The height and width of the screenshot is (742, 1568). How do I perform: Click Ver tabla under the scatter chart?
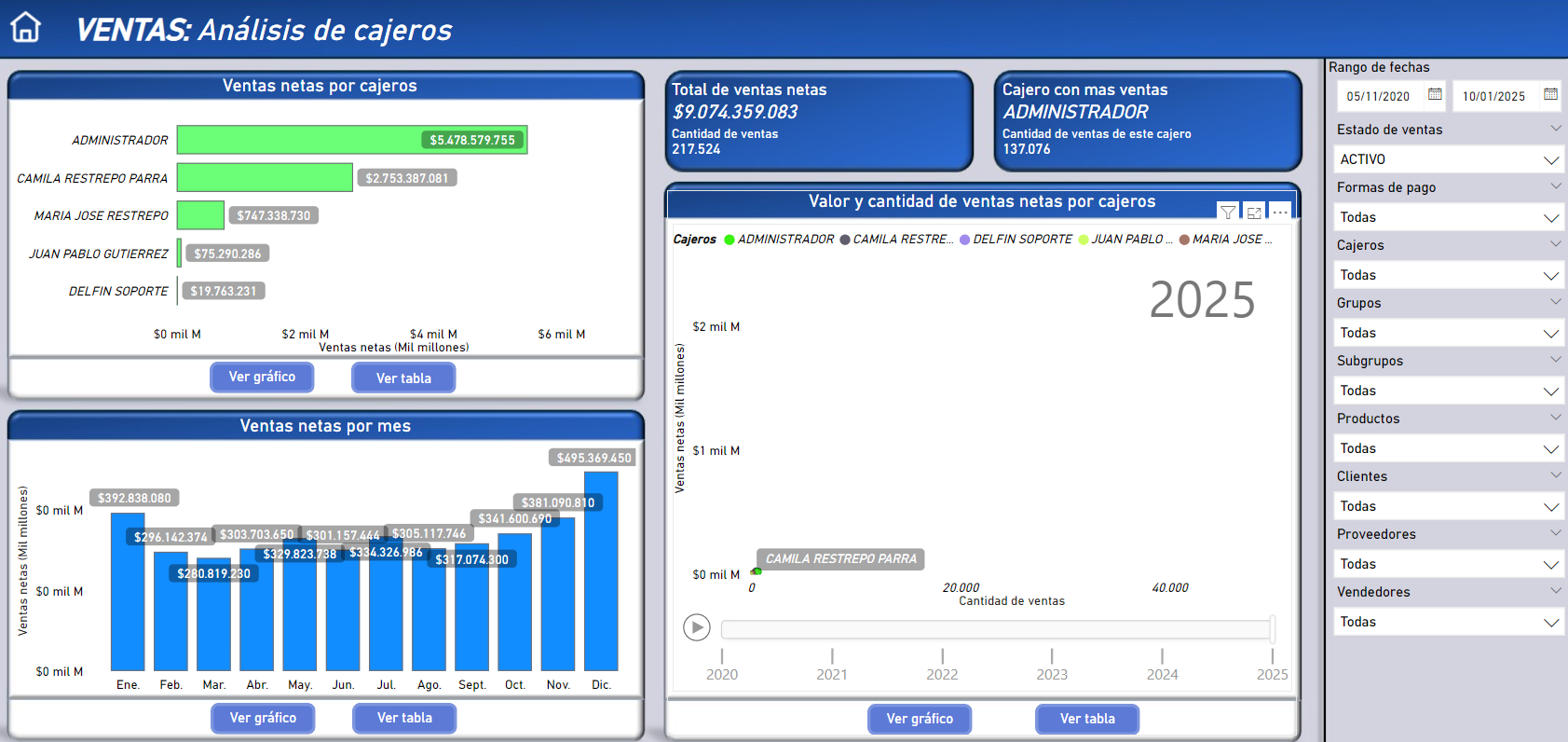(1087, 719)
